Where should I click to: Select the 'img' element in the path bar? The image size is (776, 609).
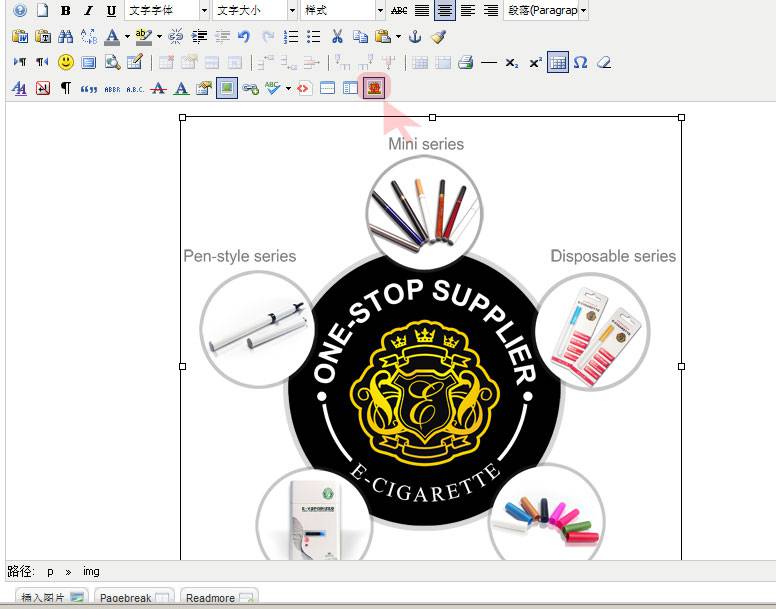[91, 572]
